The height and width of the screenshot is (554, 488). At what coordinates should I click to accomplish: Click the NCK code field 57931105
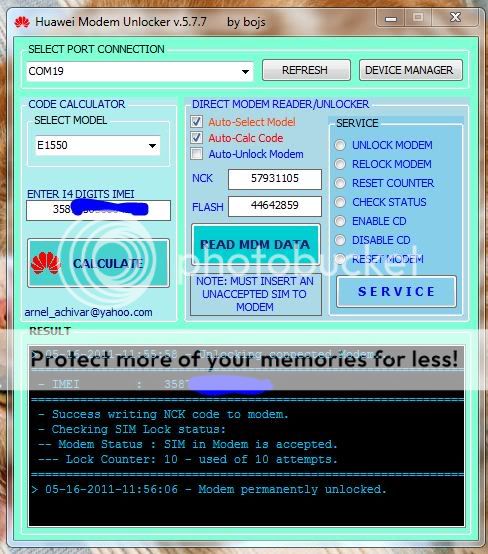click(275, 179)
